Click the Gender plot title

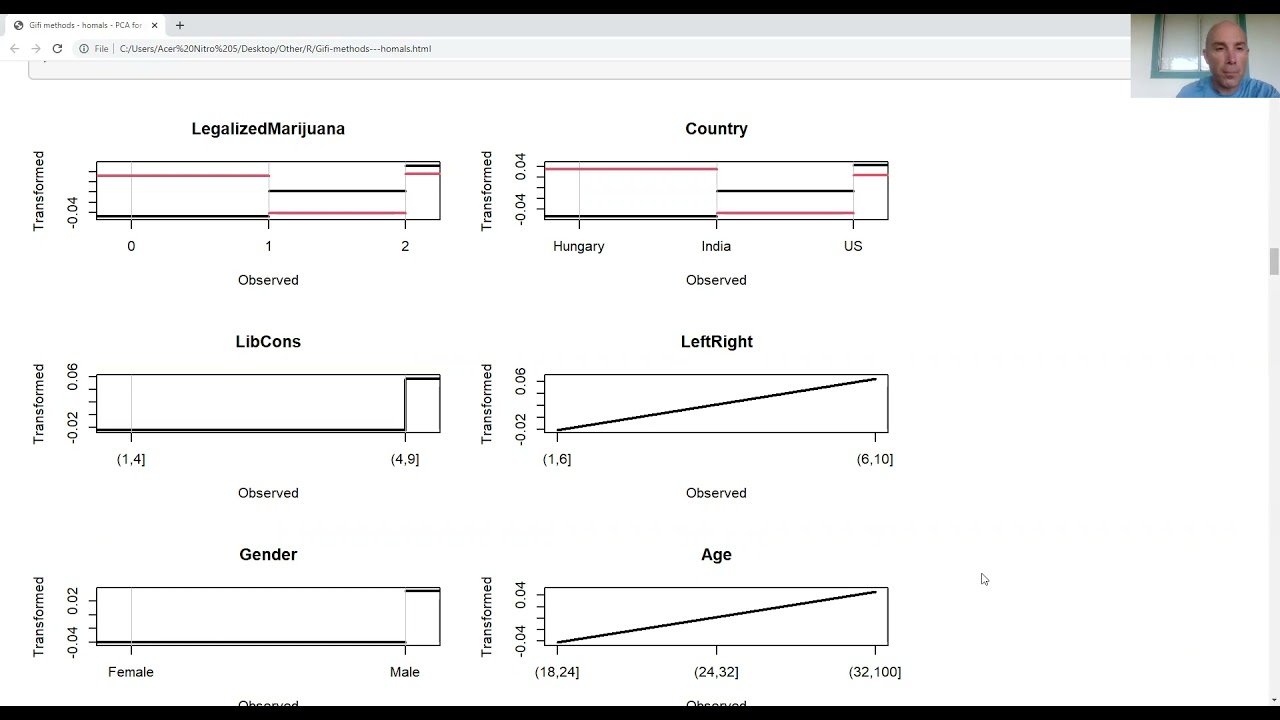coord(268,555)
